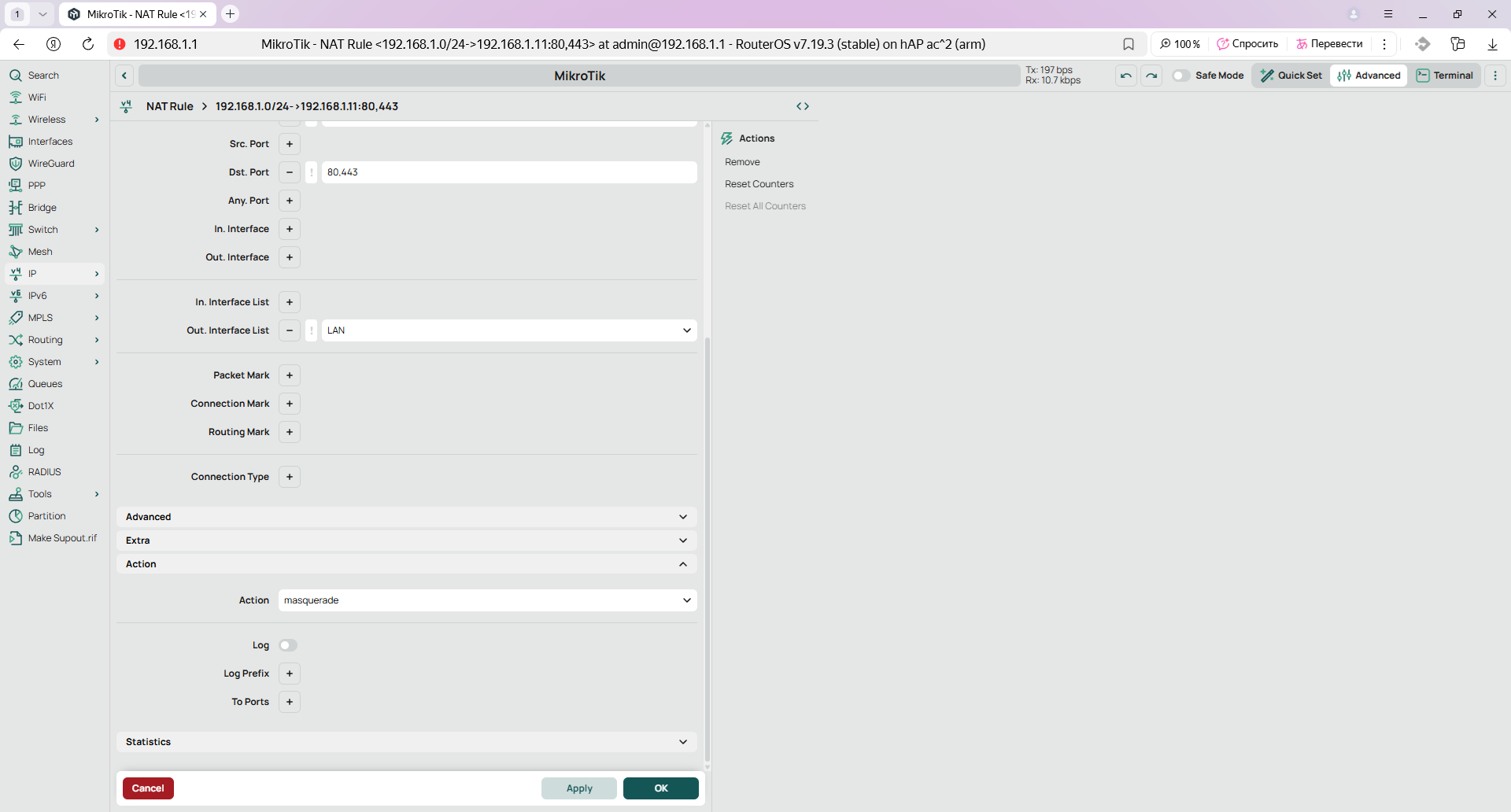
Task: Click the browser address bar URL
Action: 165,44
